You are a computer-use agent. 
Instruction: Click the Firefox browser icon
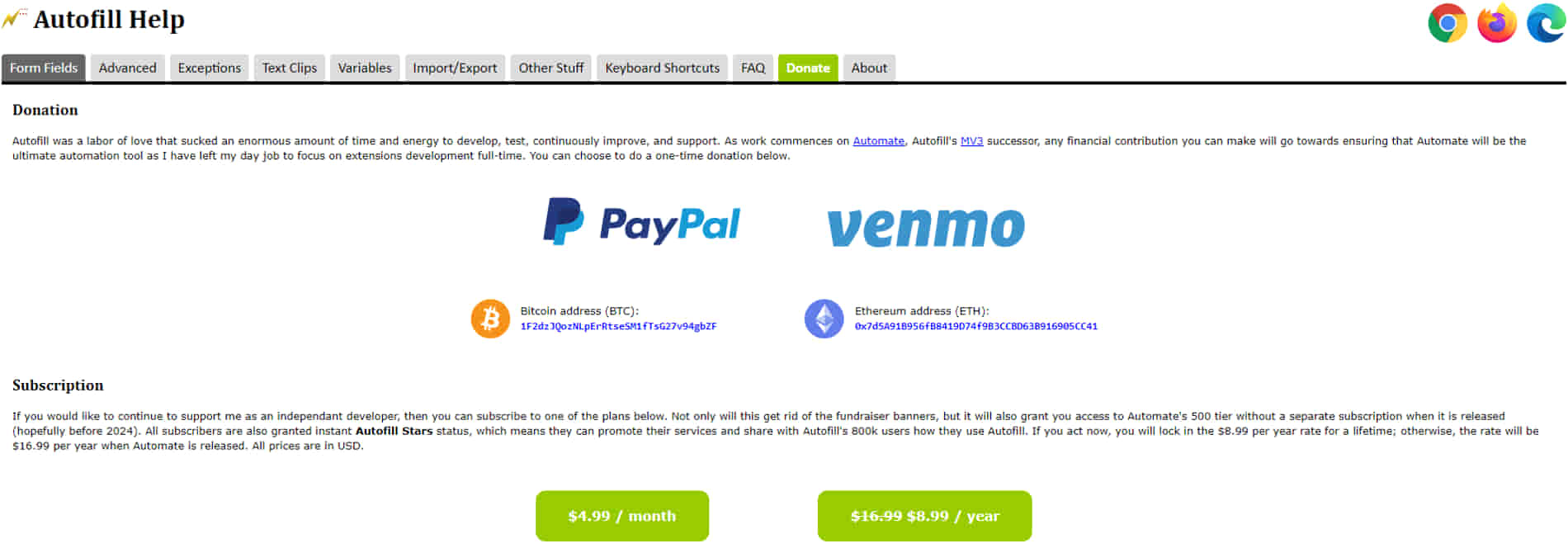[x=1497, y=23]
